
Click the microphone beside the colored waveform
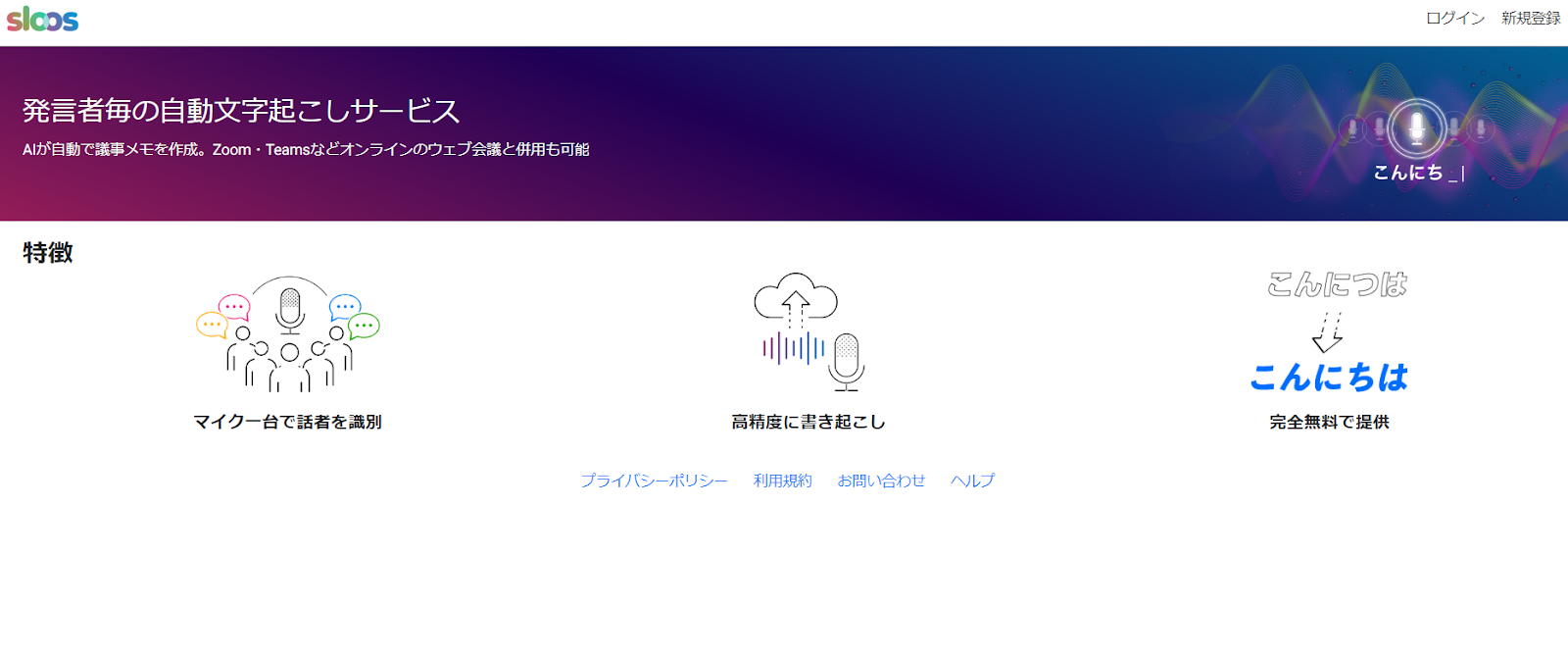click(x=846, y=361)
